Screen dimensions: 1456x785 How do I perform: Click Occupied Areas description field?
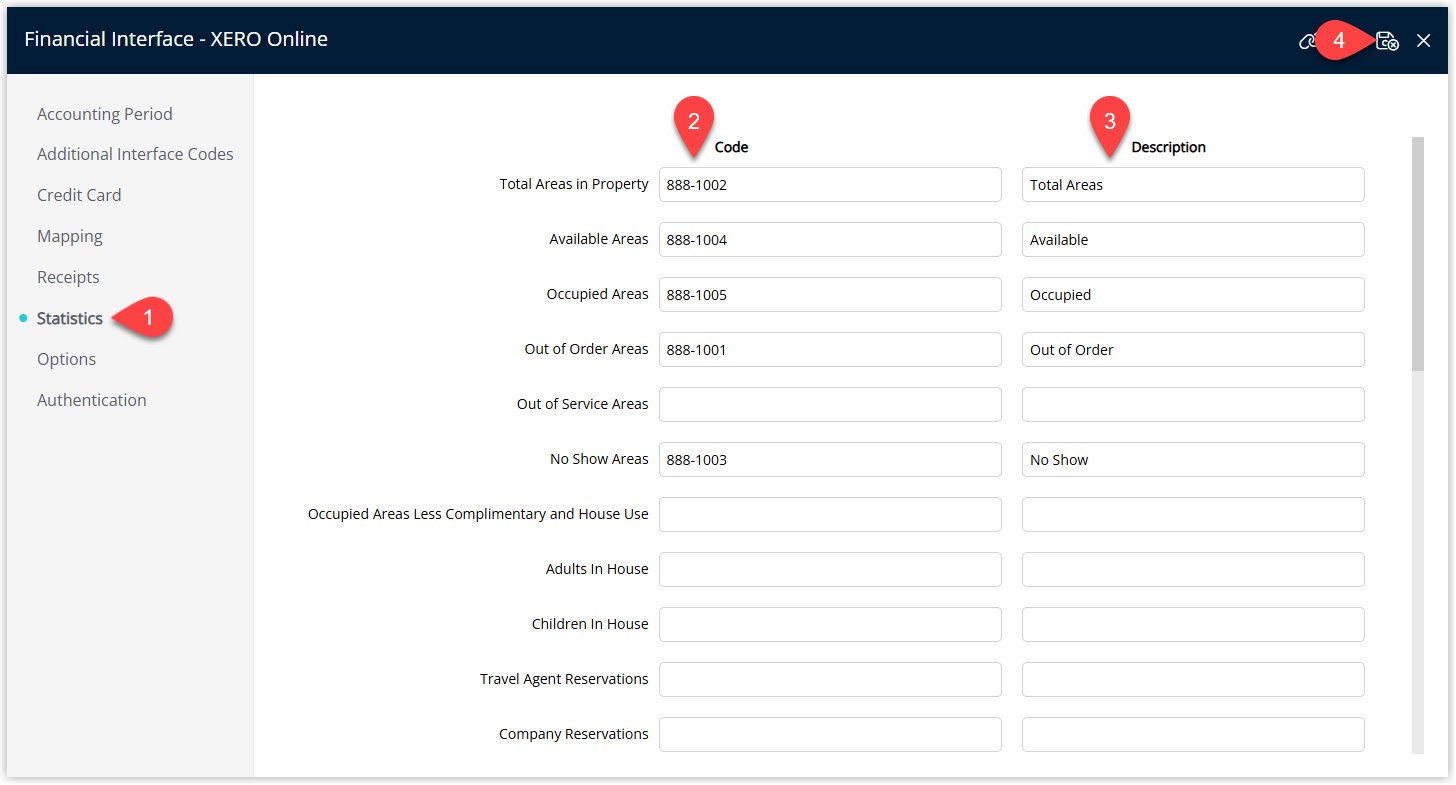coord(1193,294)
